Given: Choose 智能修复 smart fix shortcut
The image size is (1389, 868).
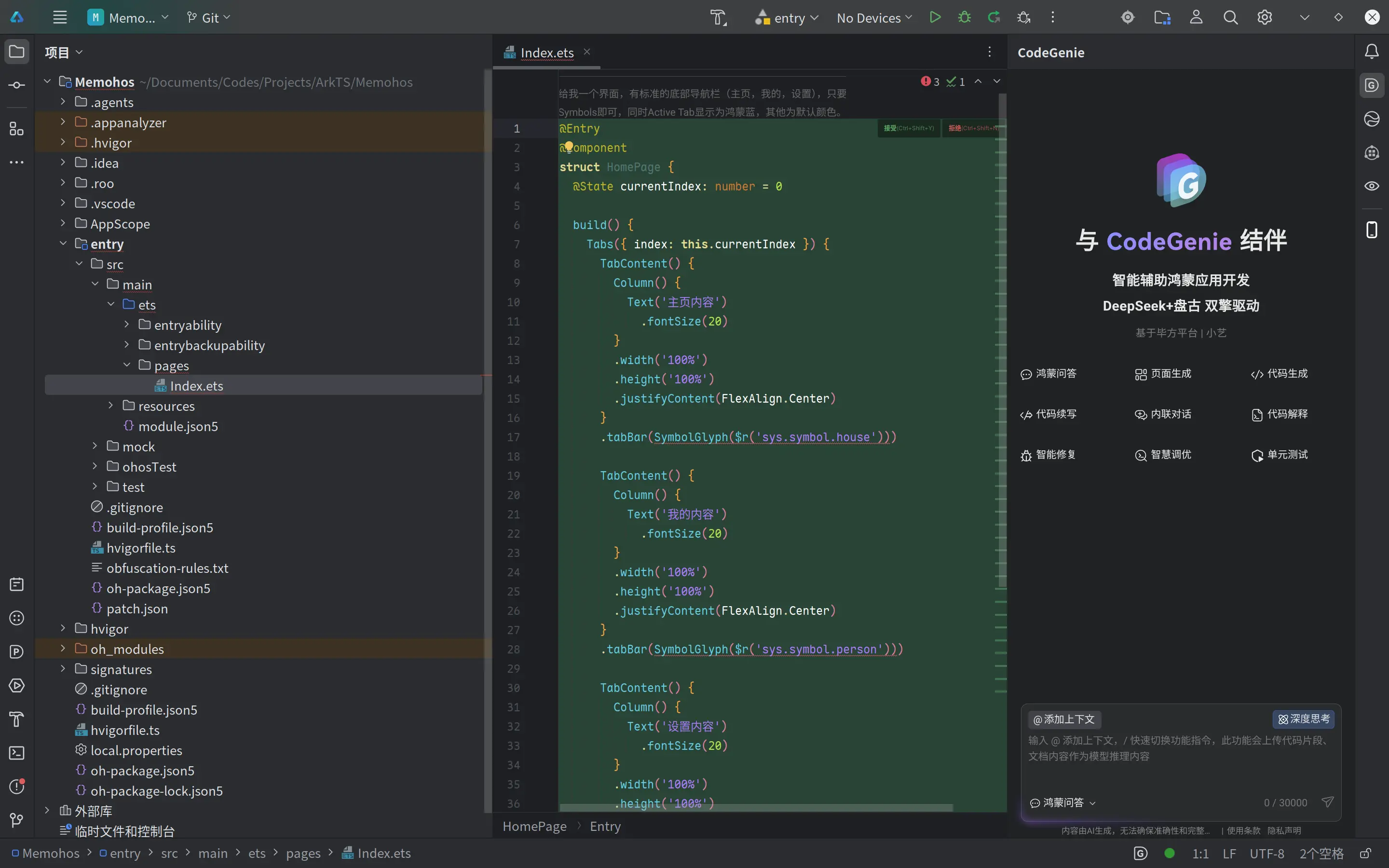Looking at the screenshot, I should click(1048, 455).
